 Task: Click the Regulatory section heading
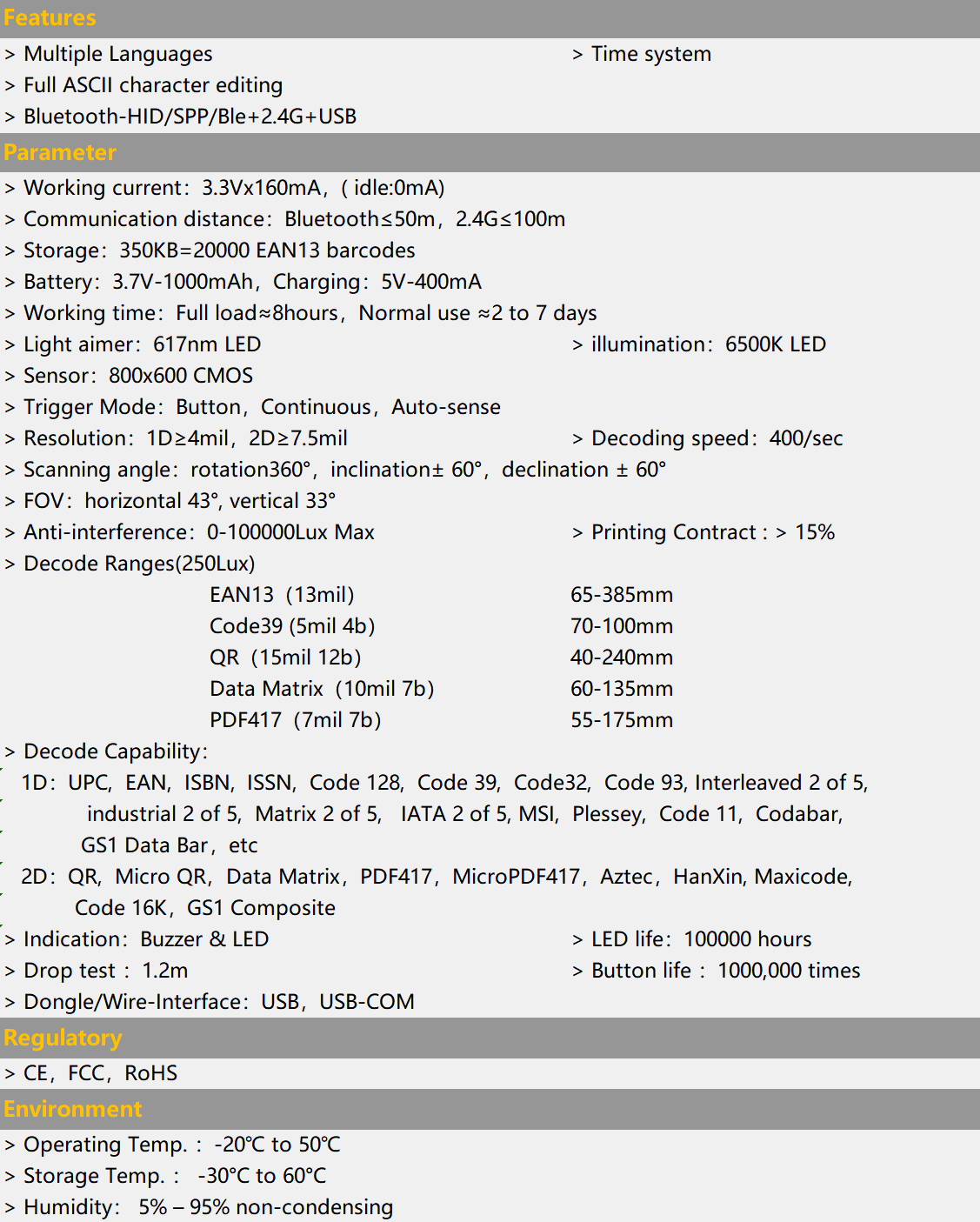tap(63, 1038)
